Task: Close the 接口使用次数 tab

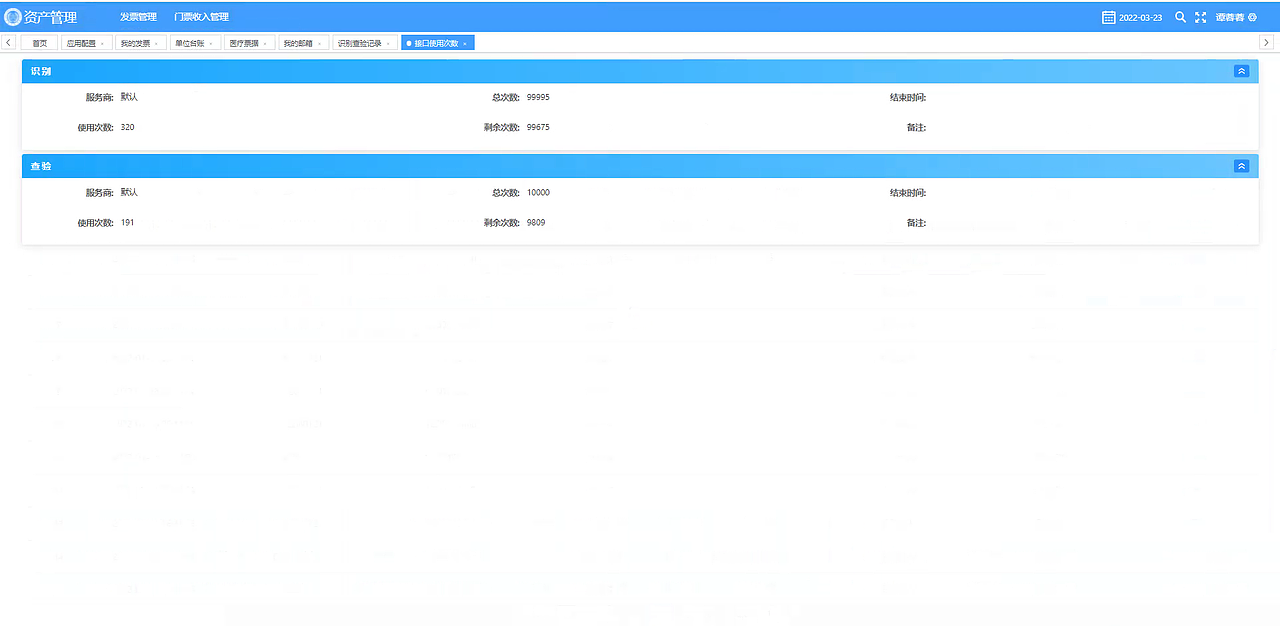Action: 465,44
